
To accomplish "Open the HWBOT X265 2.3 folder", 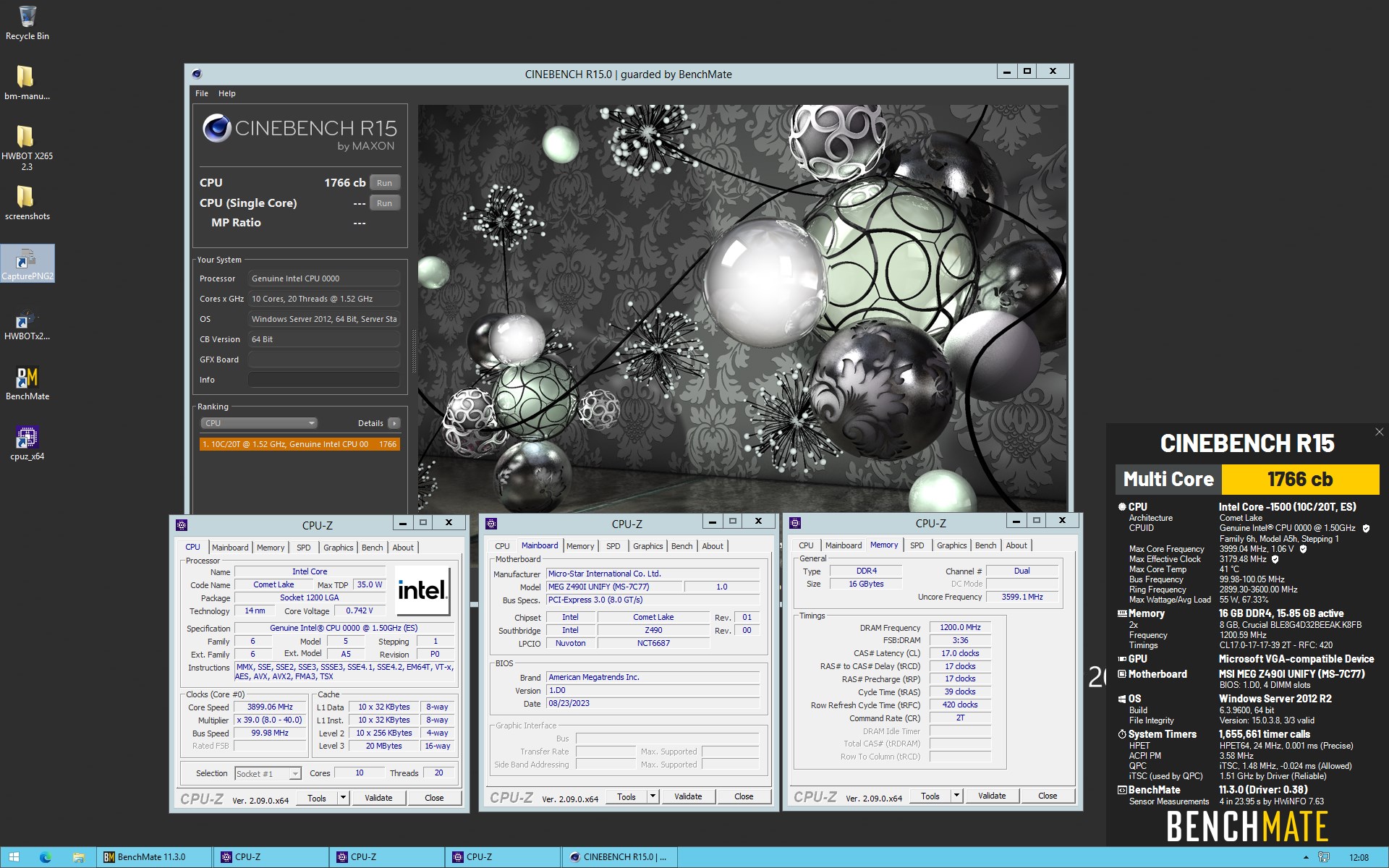I will tap(27, 148).
